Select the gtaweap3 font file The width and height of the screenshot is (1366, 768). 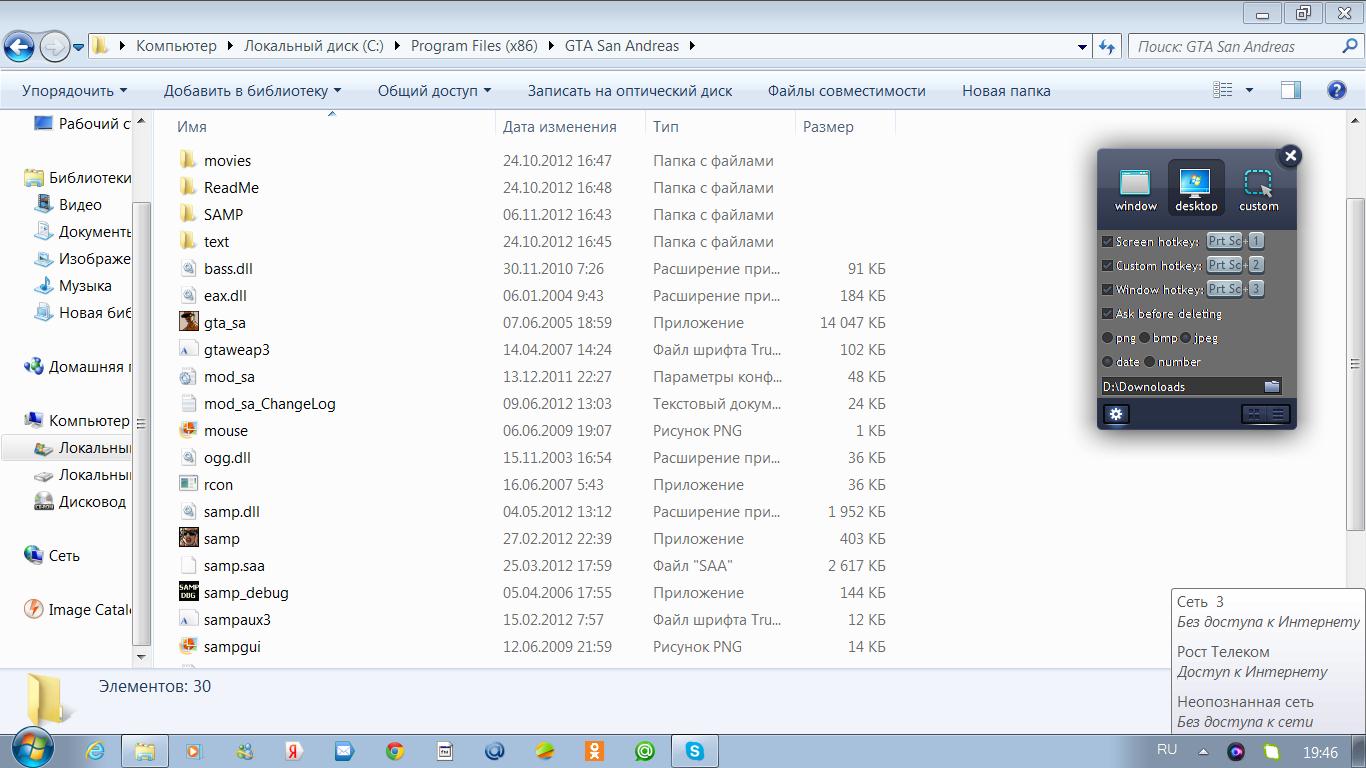pos(236,350)
